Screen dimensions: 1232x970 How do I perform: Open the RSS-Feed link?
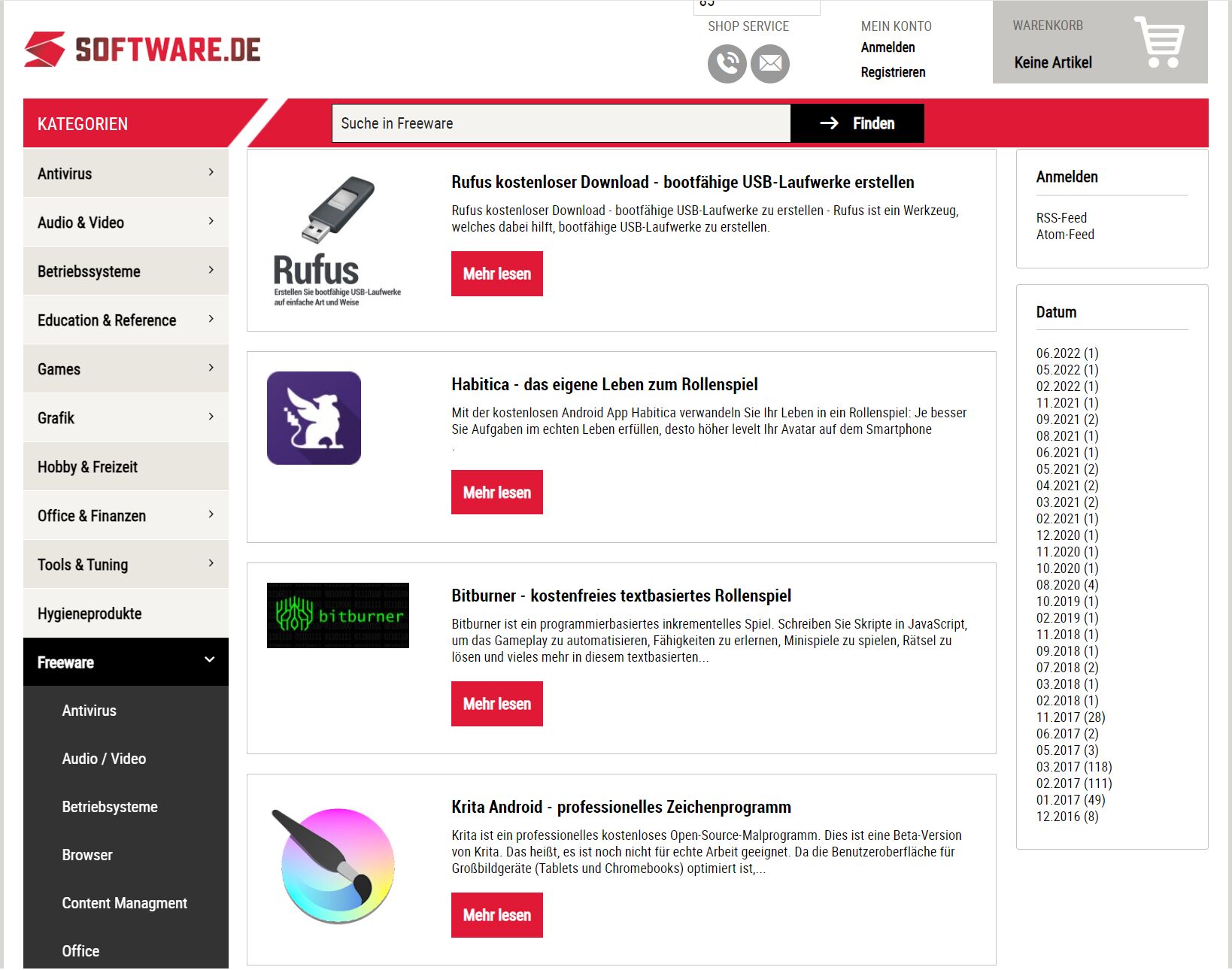(1061, 218)
